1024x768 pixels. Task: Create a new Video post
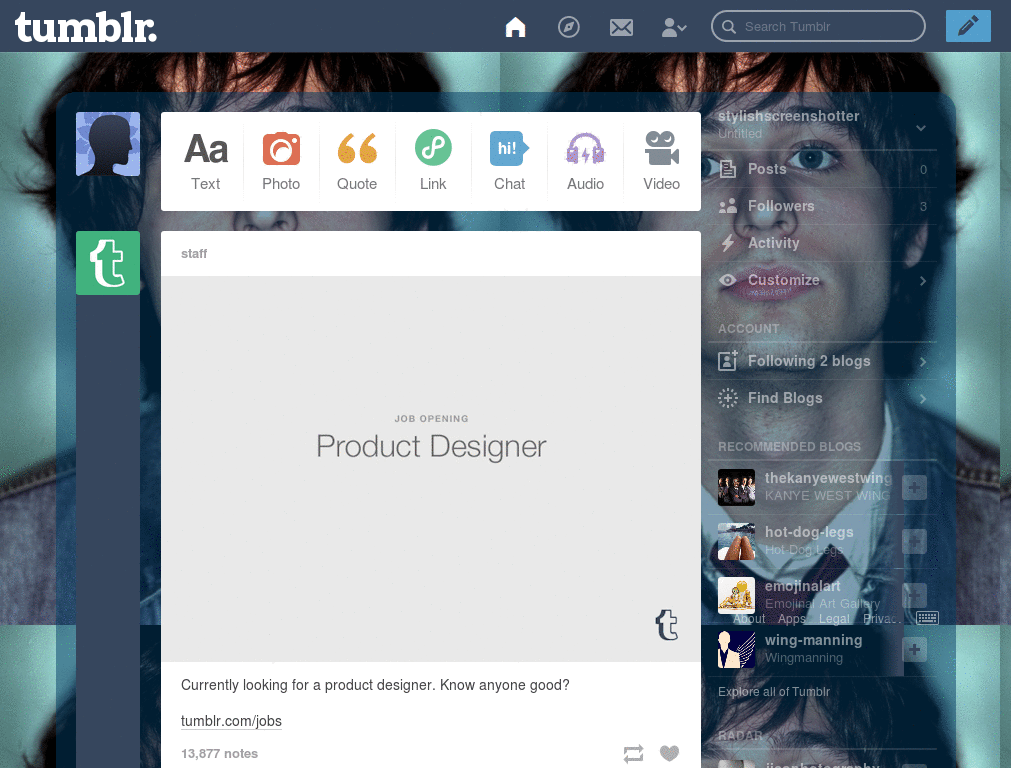662,161
